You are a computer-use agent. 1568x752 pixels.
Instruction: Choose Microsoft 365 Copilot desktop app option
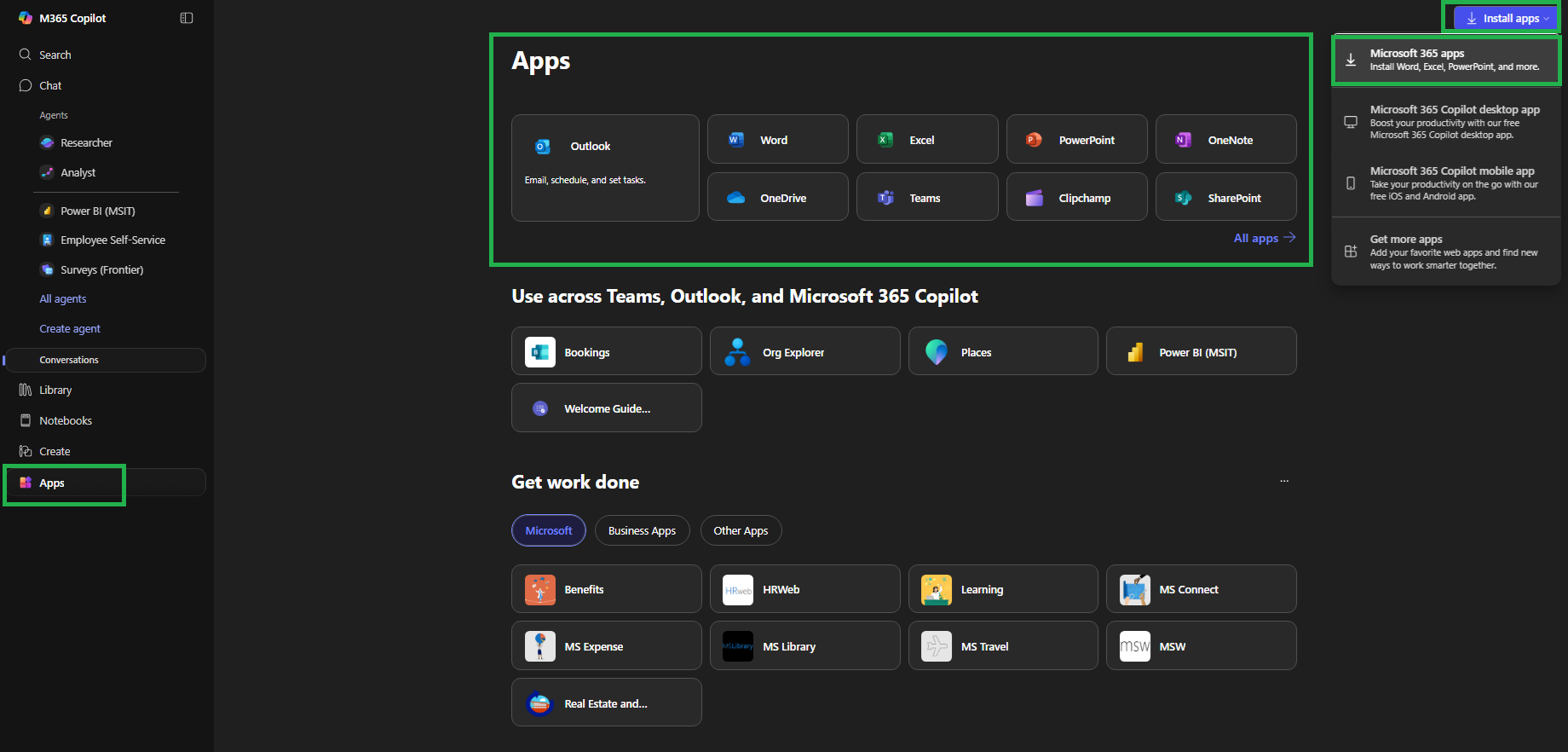1446,122
